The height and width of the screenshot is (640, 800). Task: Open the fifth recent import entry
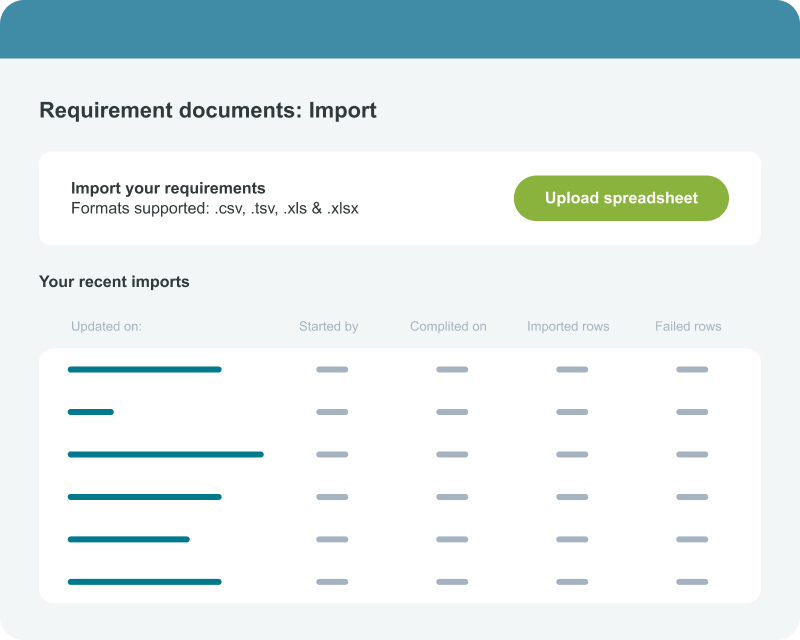tap(128, 539)
